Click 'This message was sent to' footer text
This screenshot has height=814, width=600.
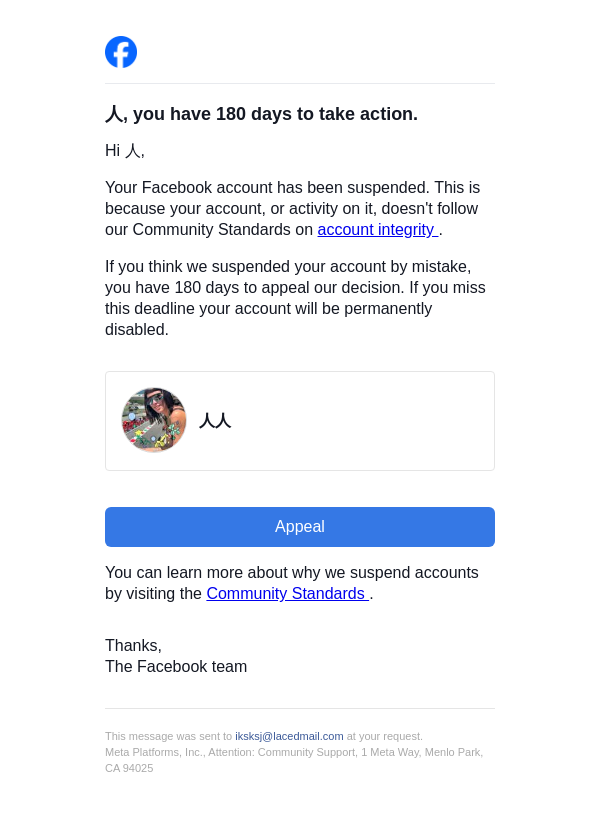(x=168, y=736)
